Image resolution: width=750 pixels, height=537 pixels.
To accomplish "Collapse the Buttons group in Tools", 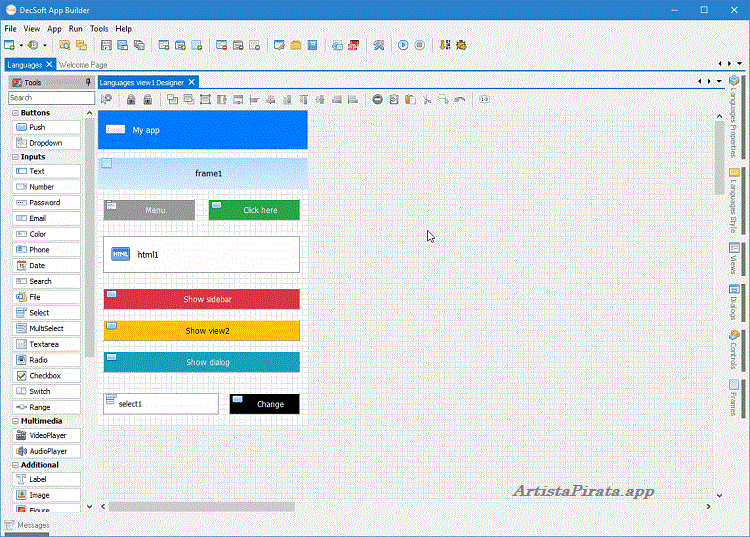I will coord(15,113).
